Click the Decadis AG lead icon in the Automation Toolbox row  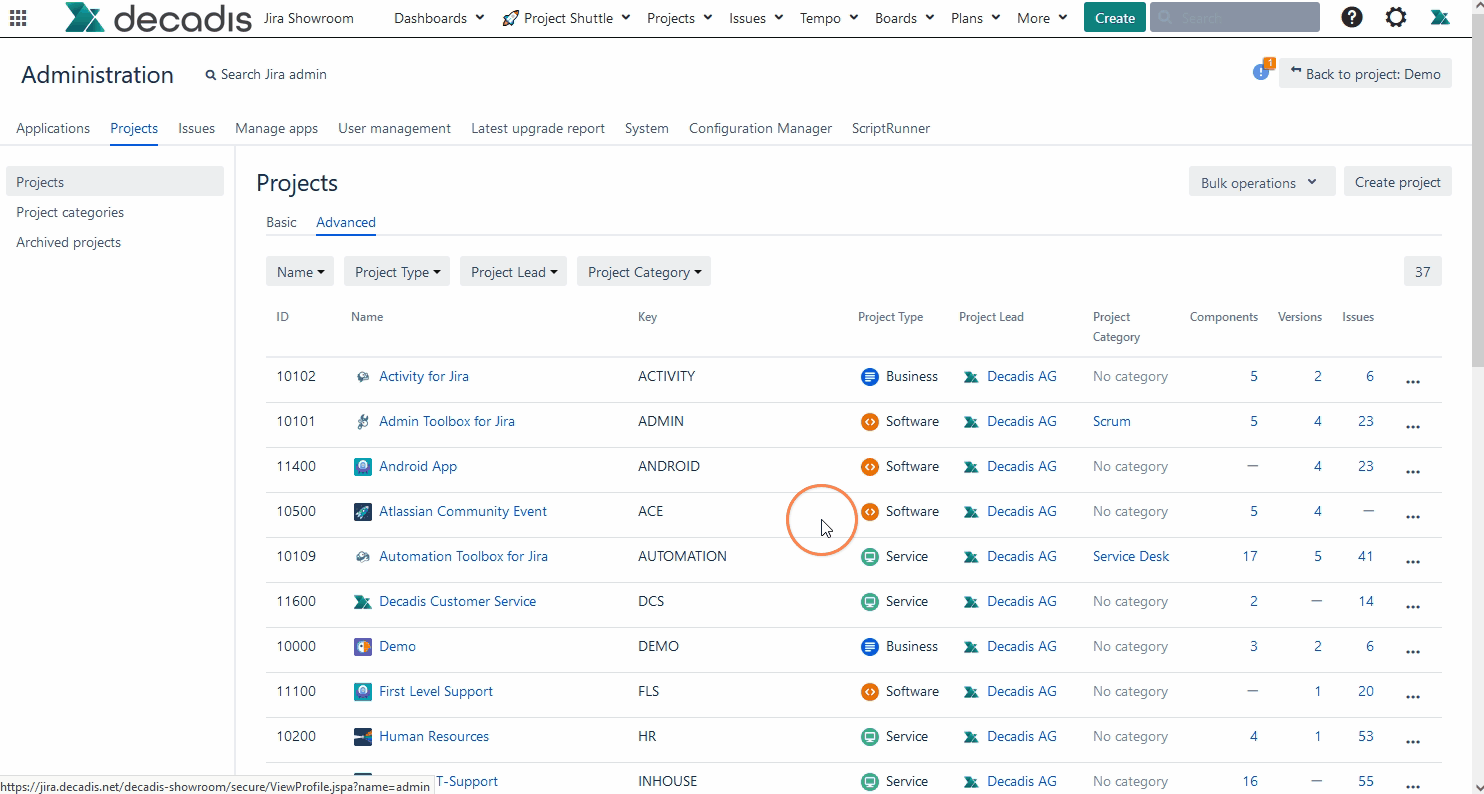[x=969, y=556]
